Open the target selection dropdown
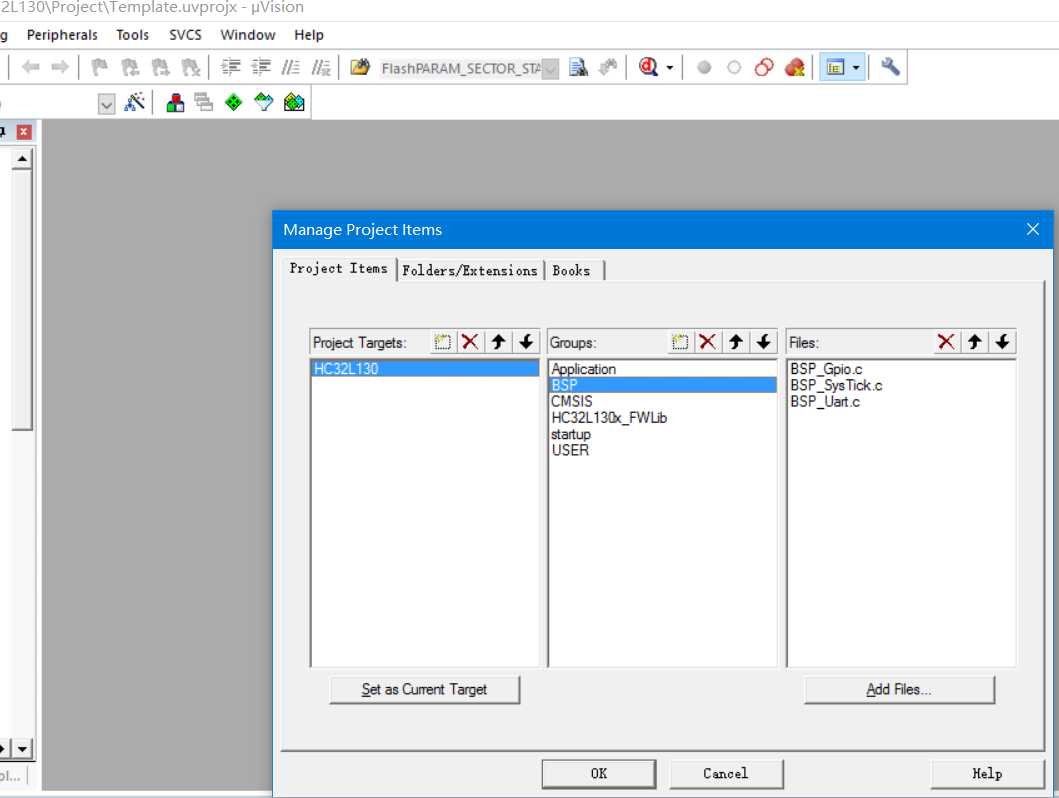 click(106, 104)
